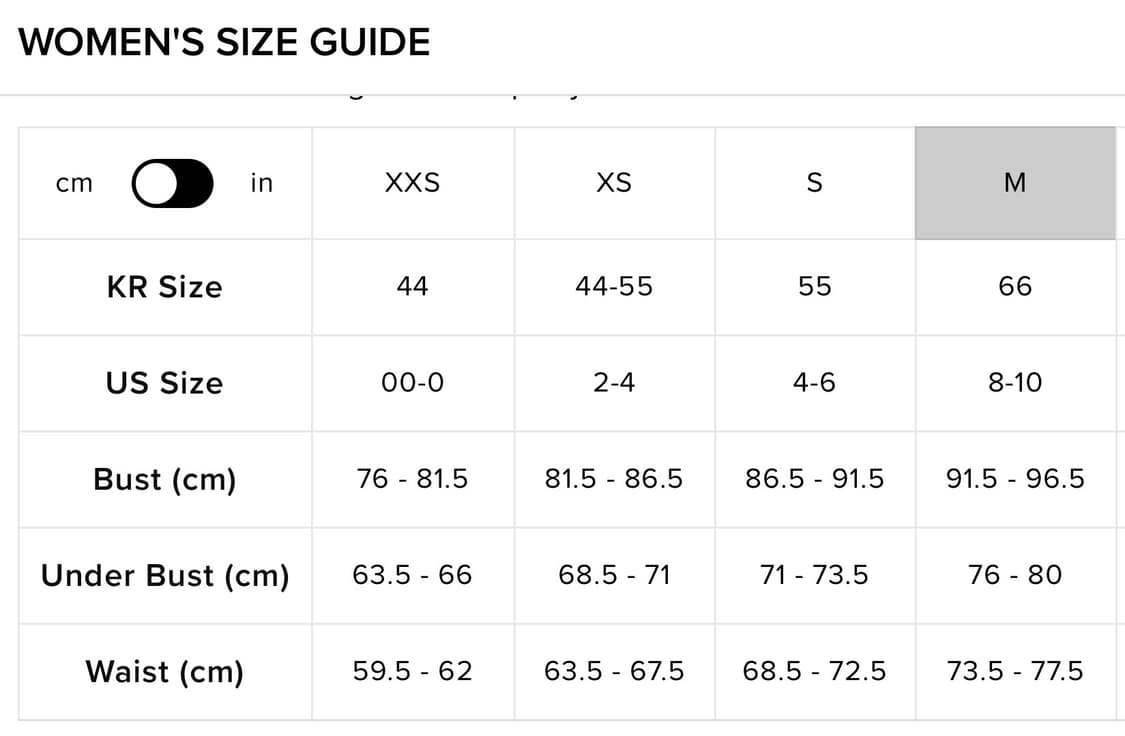Click the Waist (cm) row label
Viewport: 1125px width, 736px height.
pos(165,671)
